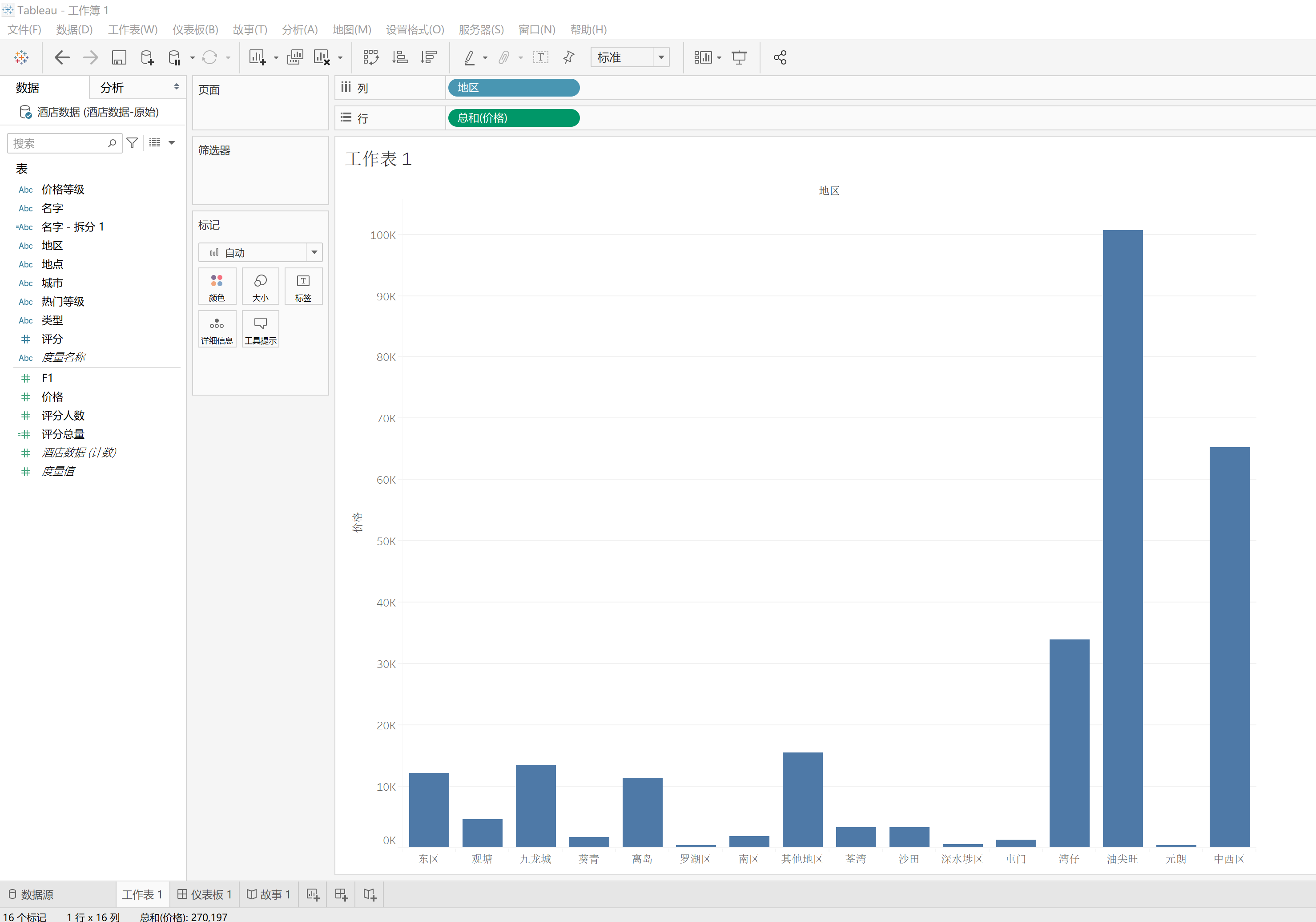Open the new worksheet dropdown arrow in toolbar
This screenshot has width=1316, height=922.
pyautogui.click(x=276, y=58)
